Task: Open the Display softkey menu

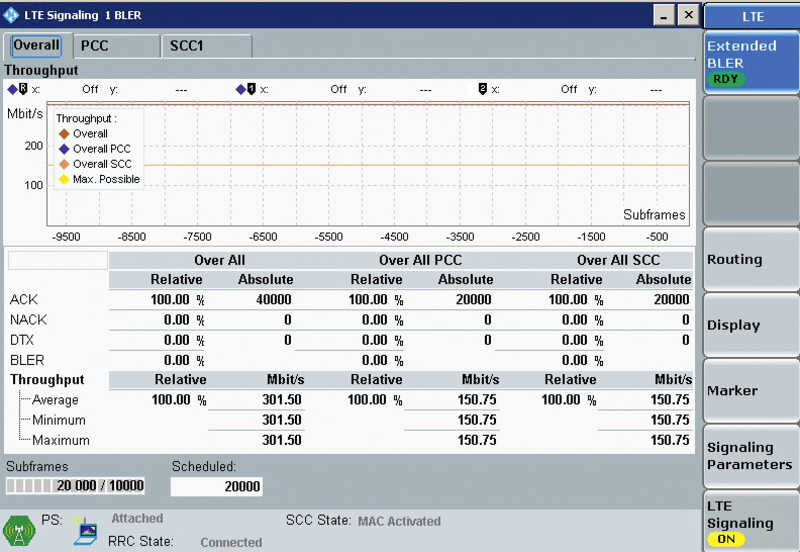Action: [x=751, y=325]
